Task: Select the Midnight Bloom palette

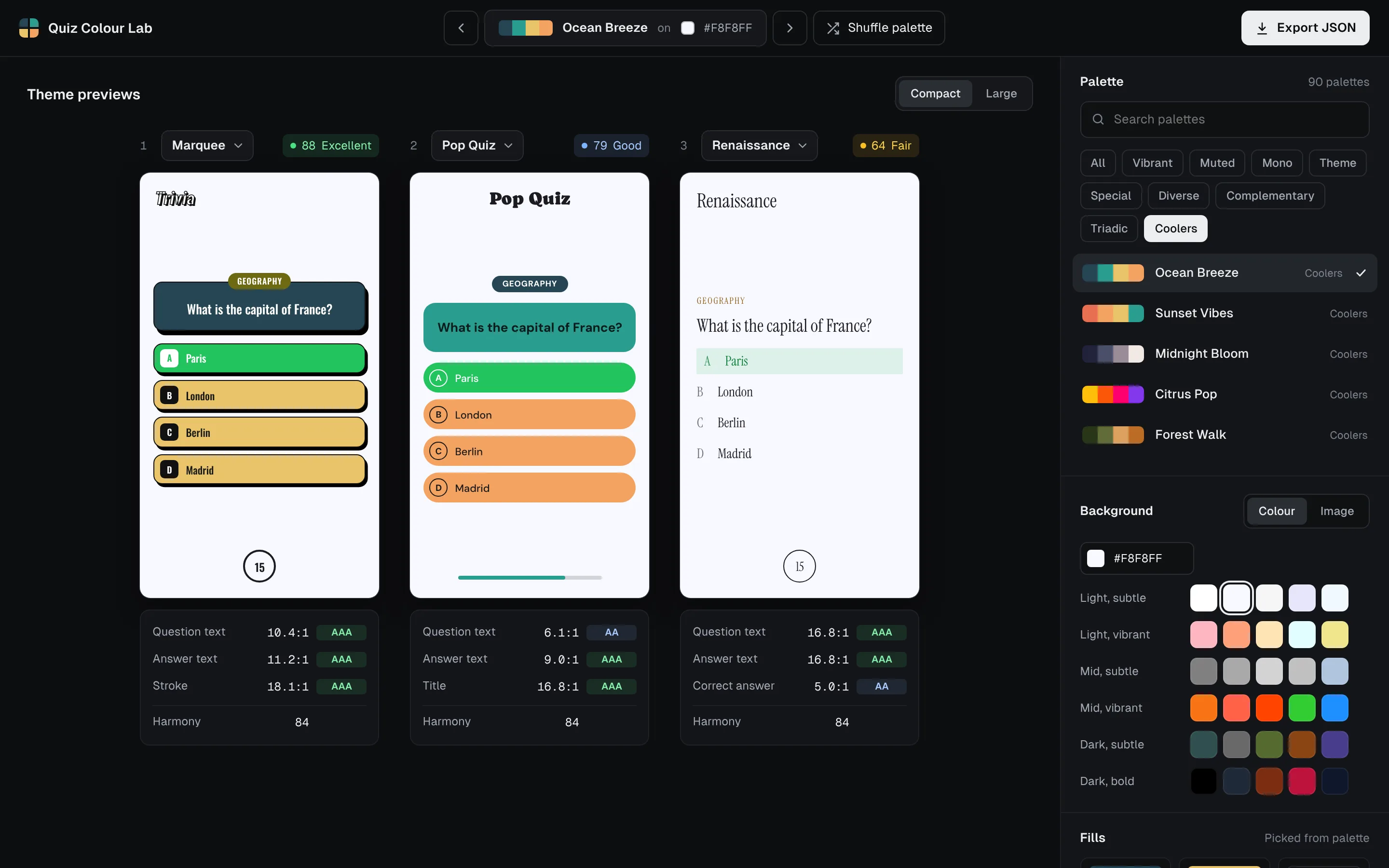Action: (x=1225, y=353)
